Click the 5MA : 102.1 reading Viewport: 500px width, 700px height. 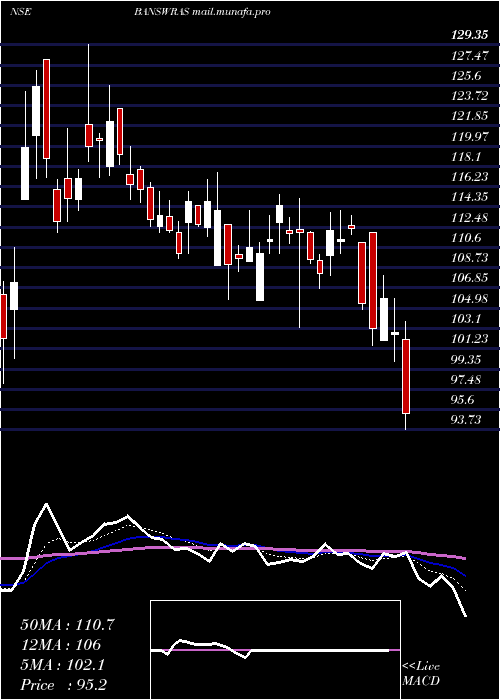[62, 665]
